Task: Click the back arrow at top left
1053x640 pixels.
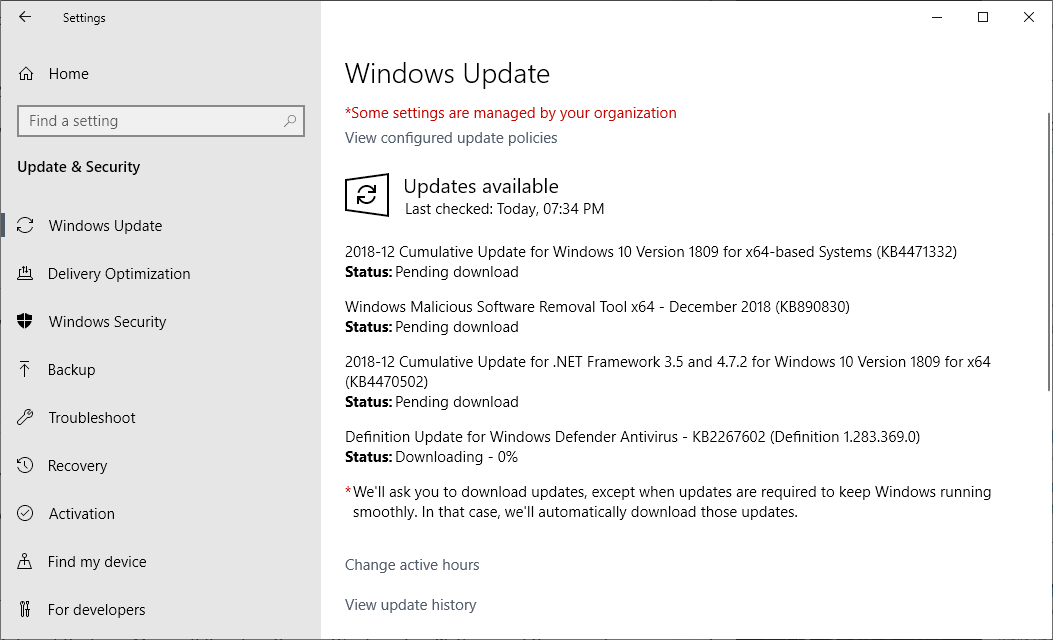Action: coord(23,17)
